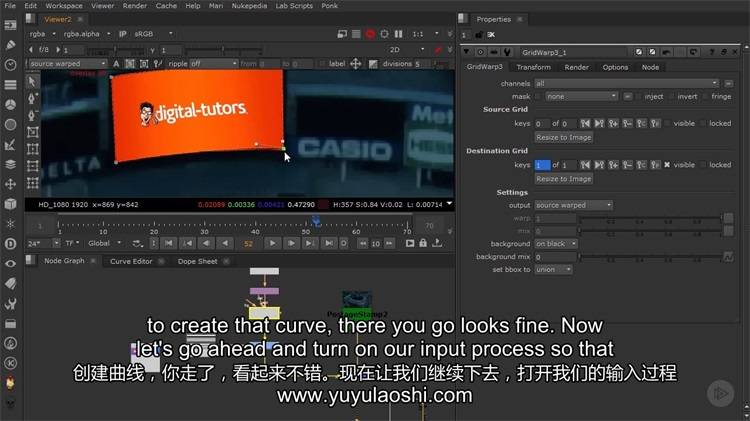750x421 pixels.
Task: Jump to the last frame
Action: (x=329, y=244)
